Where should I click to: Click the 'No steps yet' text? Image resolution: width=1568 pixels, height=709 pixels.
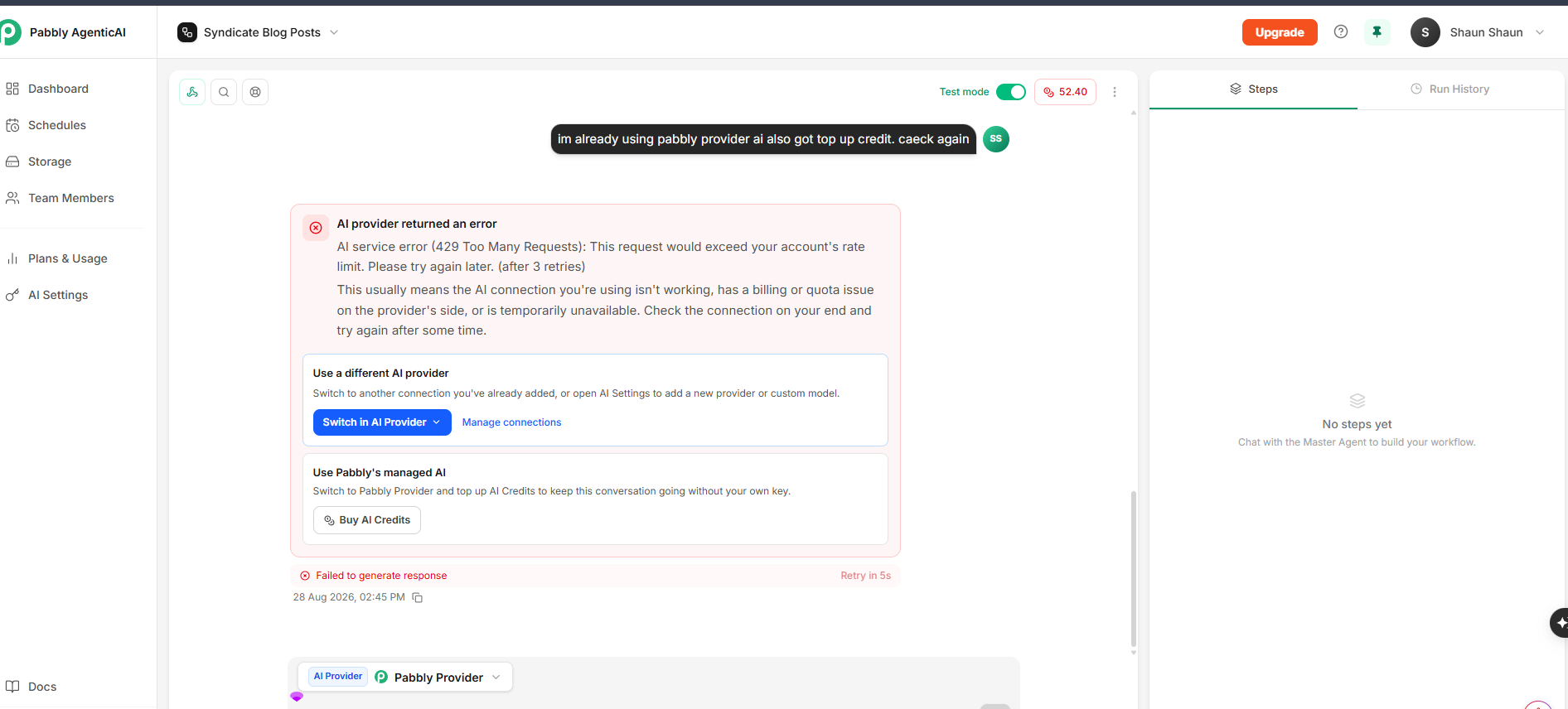click(x=1357, y=424)
